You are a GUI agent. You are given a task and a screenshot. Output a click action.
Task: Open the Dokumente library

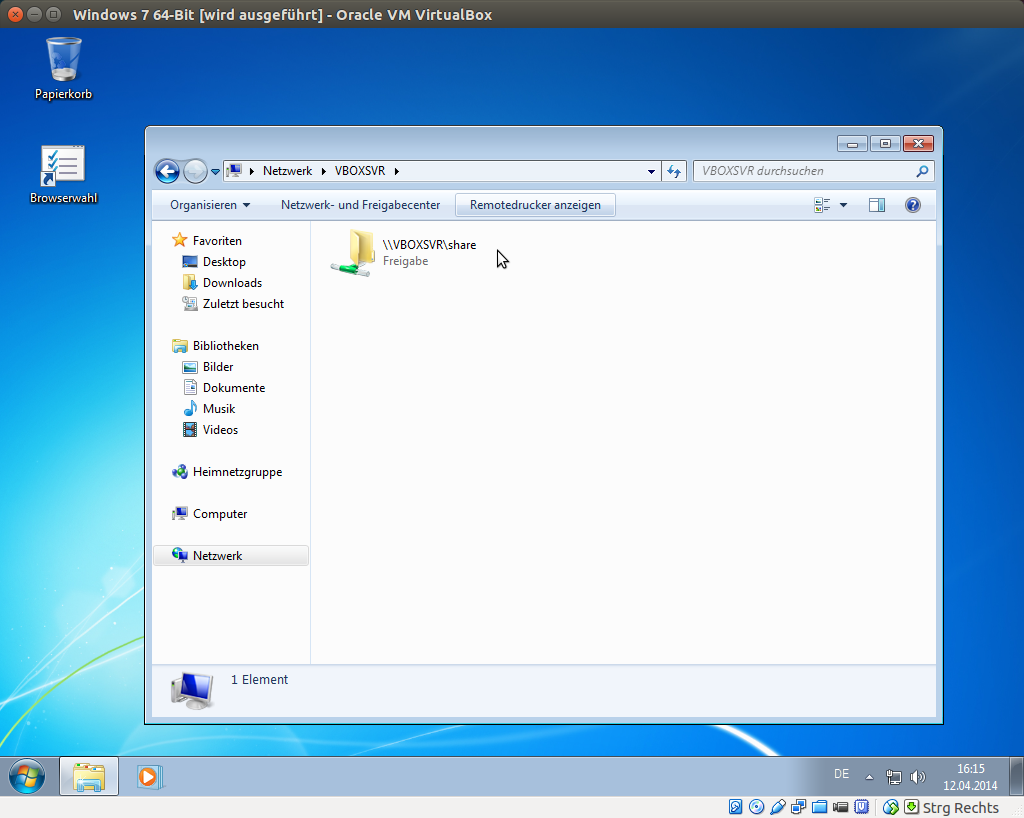(x=234, y=388)
